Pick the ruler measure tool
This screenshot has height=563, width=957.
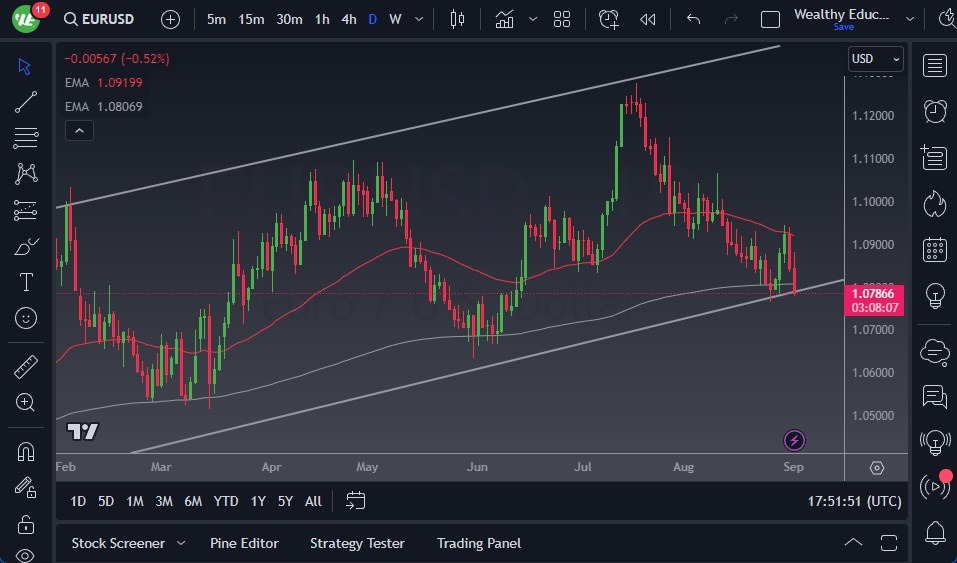(x=26, y=367)
